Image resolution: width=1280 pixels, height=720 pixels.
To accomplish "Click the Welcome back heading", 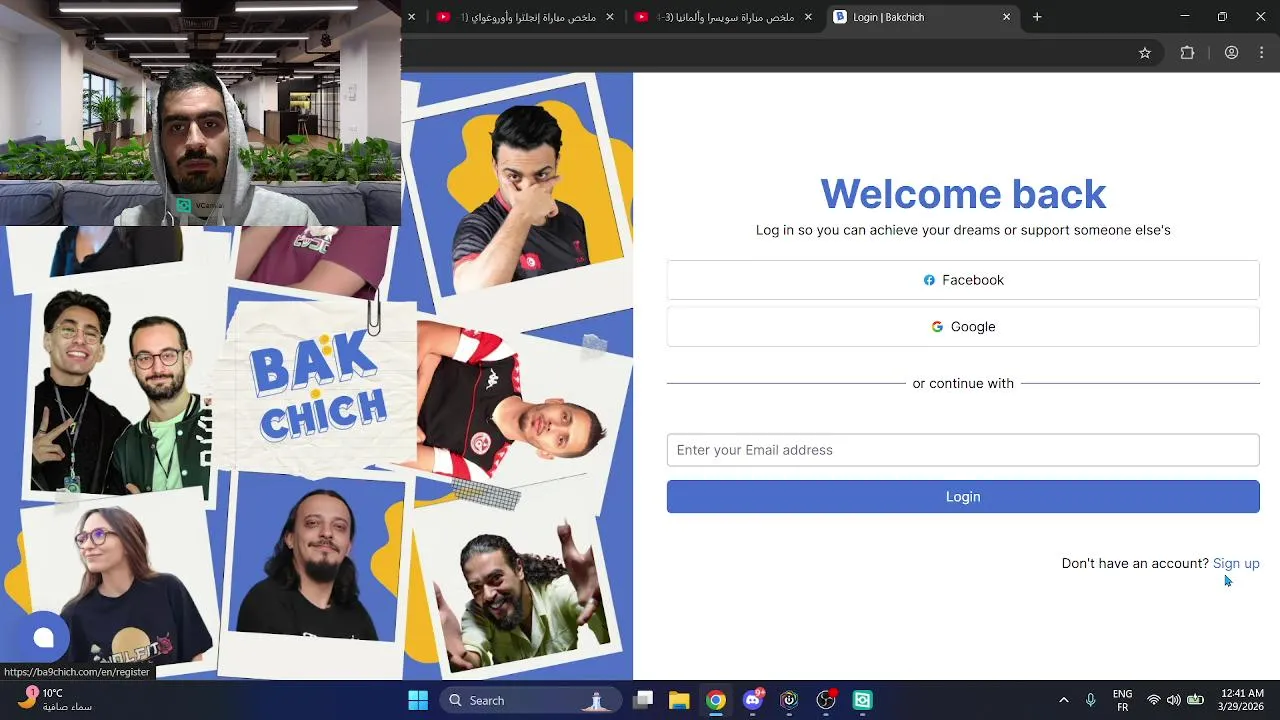I will click(x=963, y=194).
